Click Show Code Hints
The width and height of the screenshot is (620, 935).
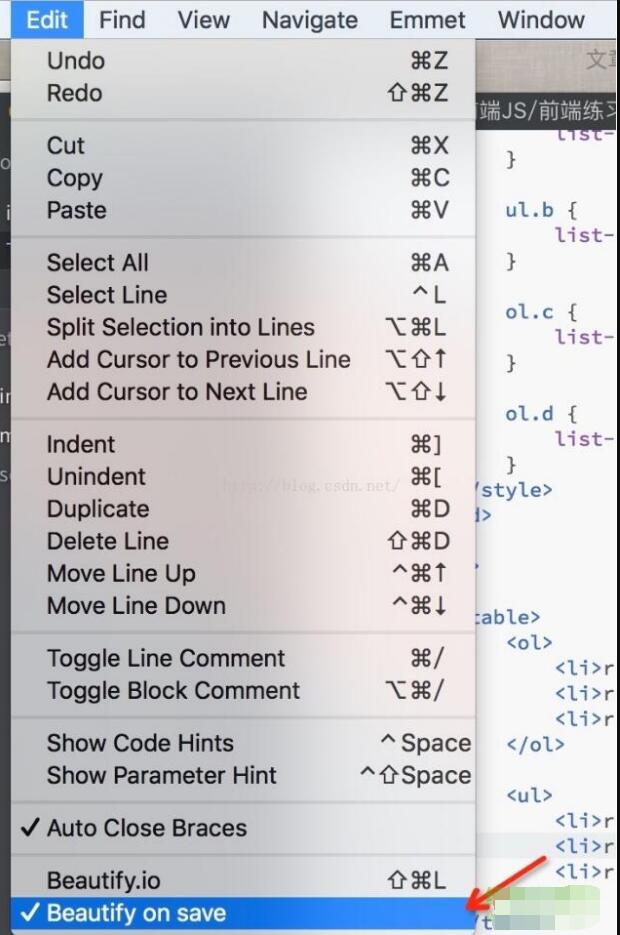coord(140,743)
